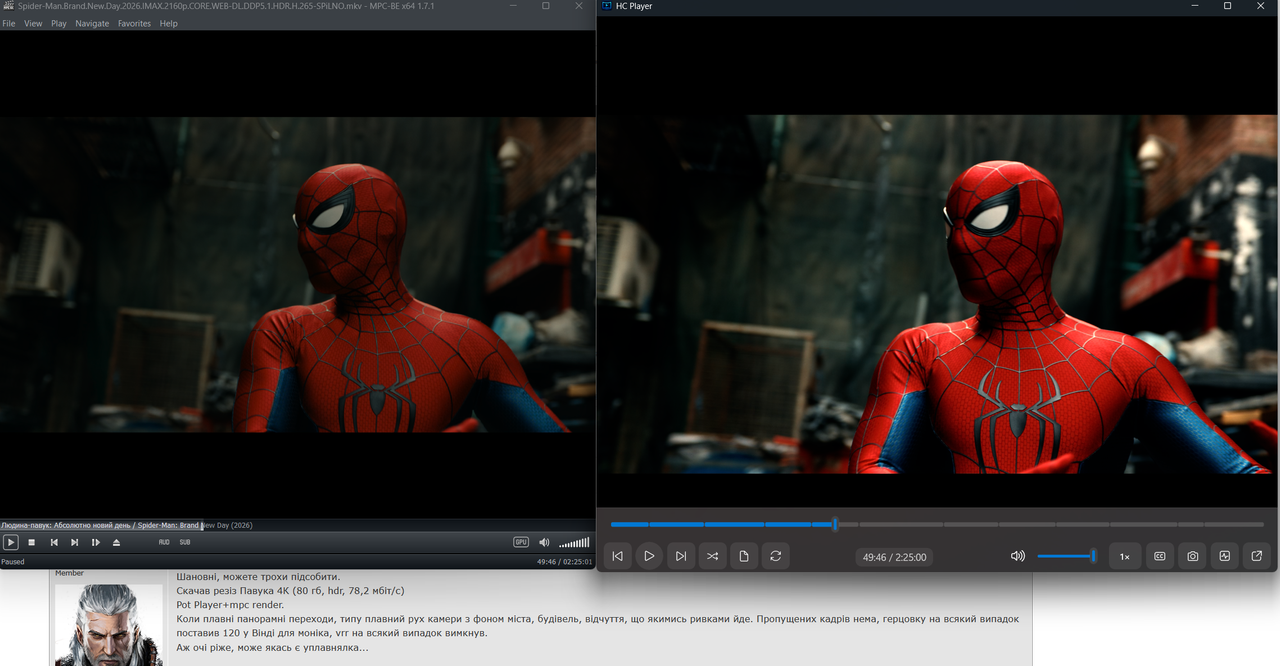The width and height of the screenshot is (1280, 666).
Task: Toggle closed captions in HC Player
Action: coord(1160,556)
